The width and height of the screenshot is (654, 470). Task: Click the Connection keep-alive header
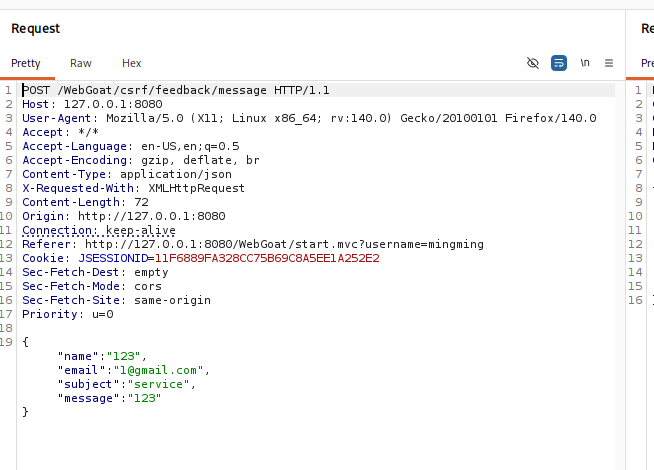(99, 230)
